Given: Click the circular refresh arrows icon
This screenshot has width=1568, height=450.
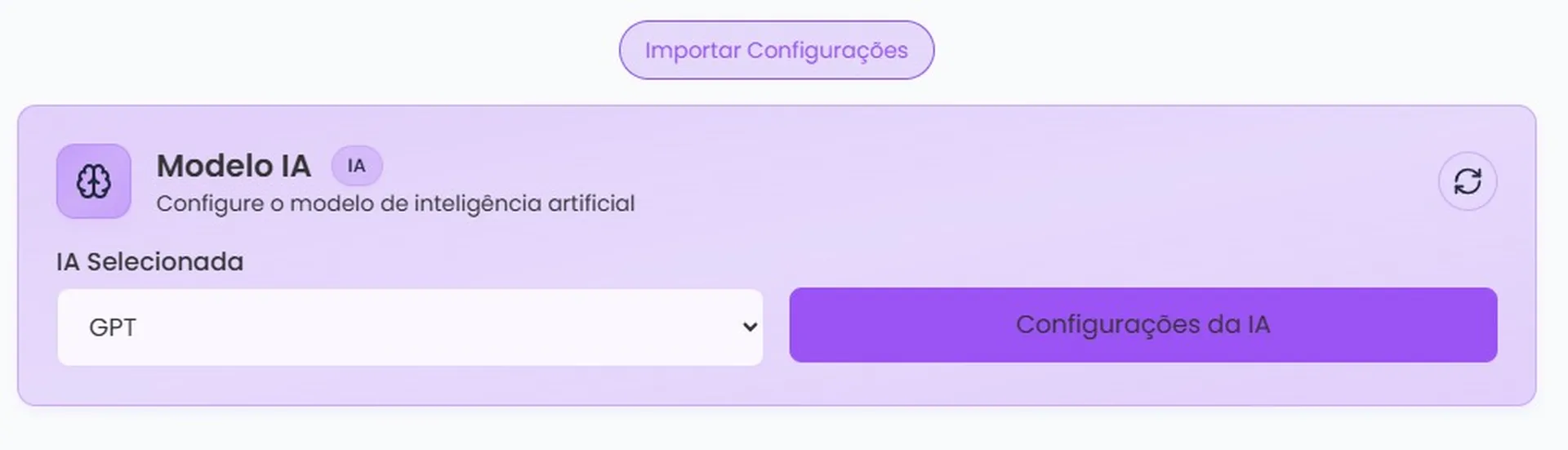Looking at the screenshot, I should click(1467, 181).
